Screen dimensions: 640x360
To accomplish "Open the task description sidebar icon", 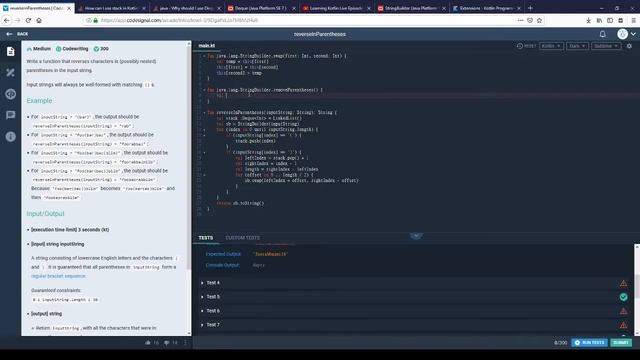I will pyautogui.click(x=11, y=51).
